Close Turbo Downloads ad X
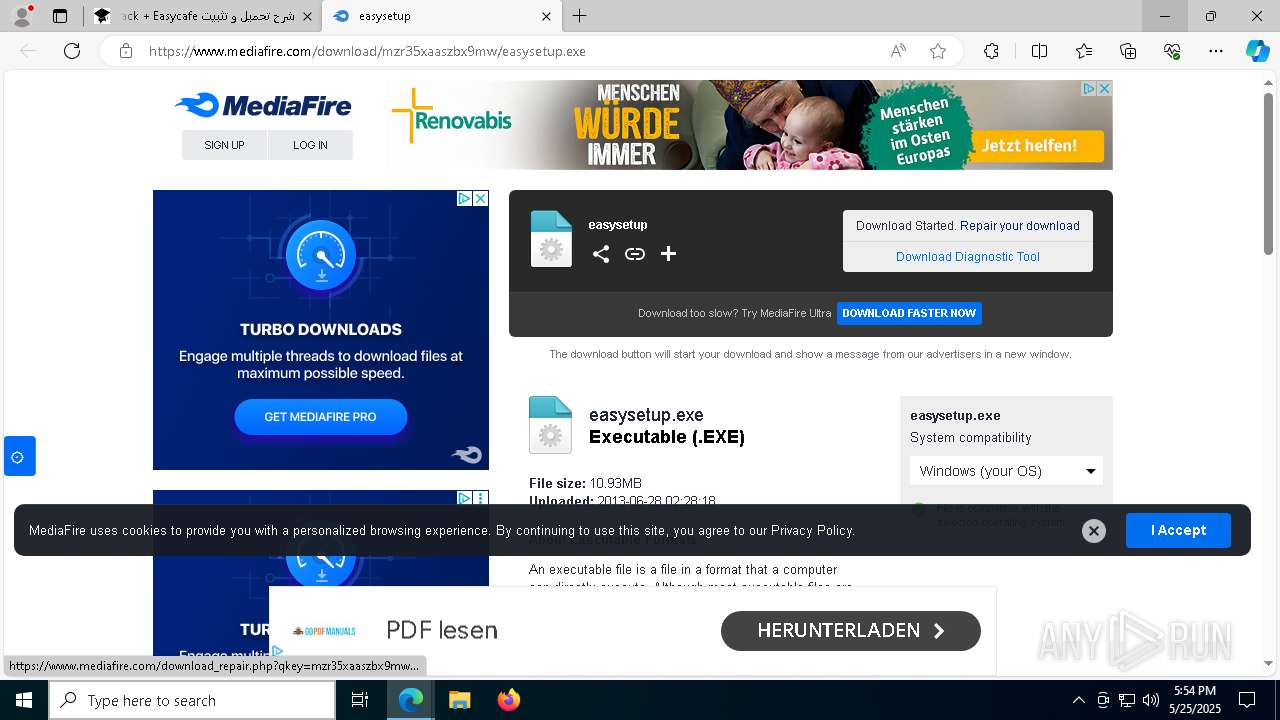The height and width of the screenshot is (720, 1280). pos(480,199)
